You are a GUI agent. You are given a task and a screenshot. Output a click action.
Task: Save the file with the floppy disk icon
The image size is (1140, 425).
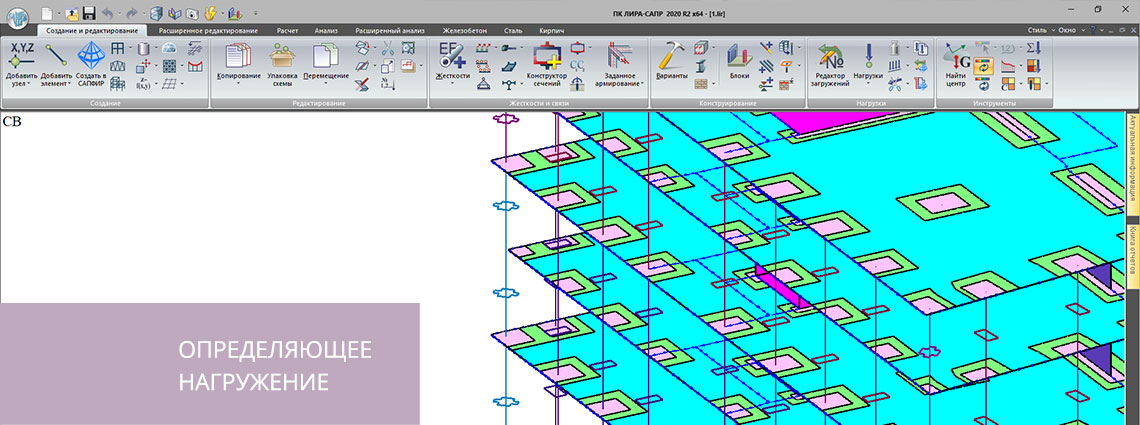[x=89, y=13]
